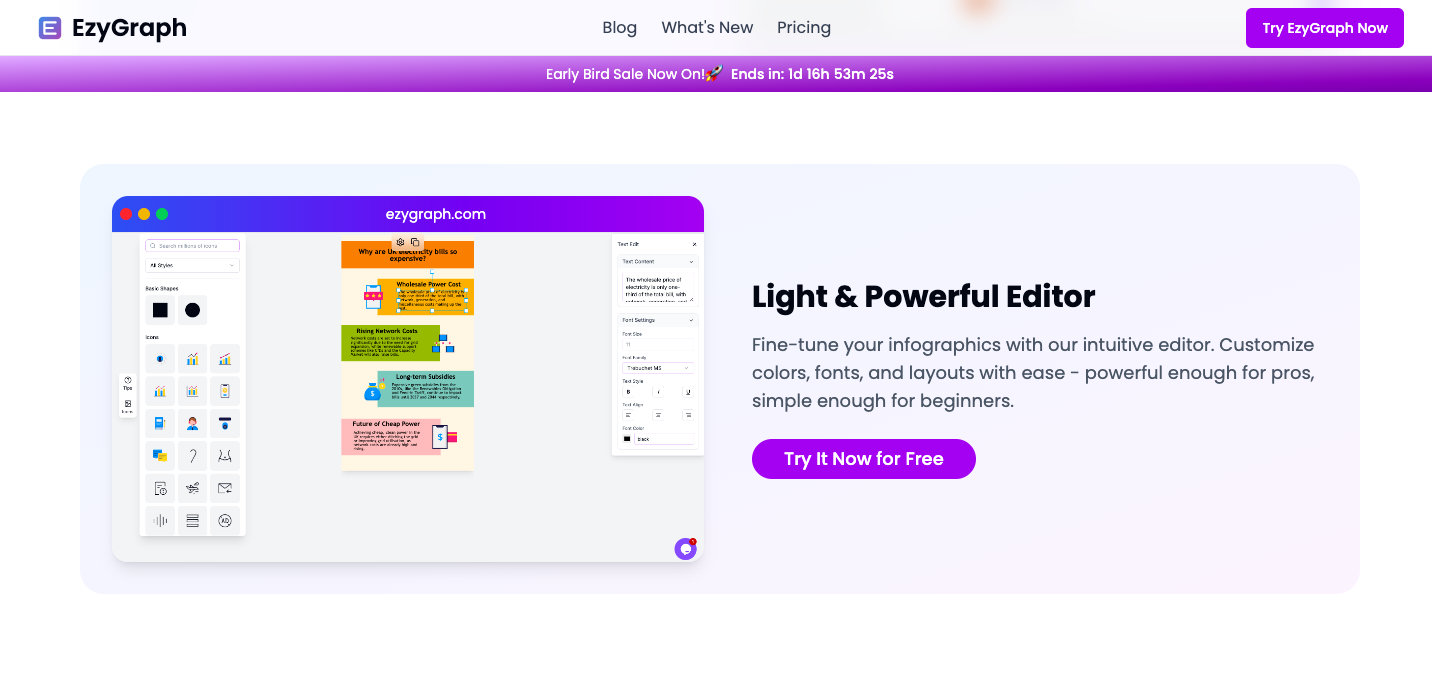Toggle bold text style
The width and height of the screenshot is (1432, 698).
[x=628, y=392]
